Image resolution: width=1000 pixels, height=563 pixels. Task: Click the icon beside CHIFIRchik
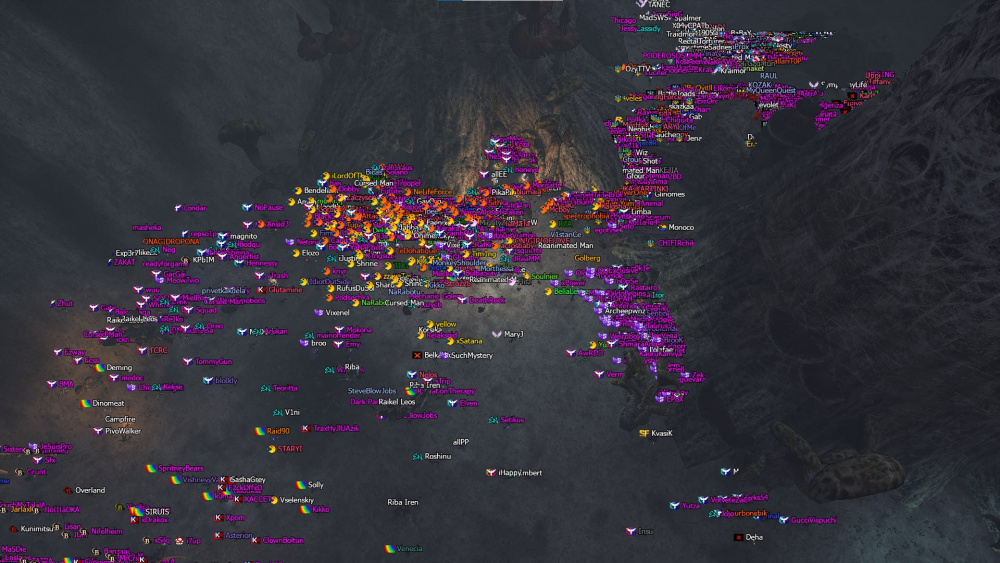[651, 243]
